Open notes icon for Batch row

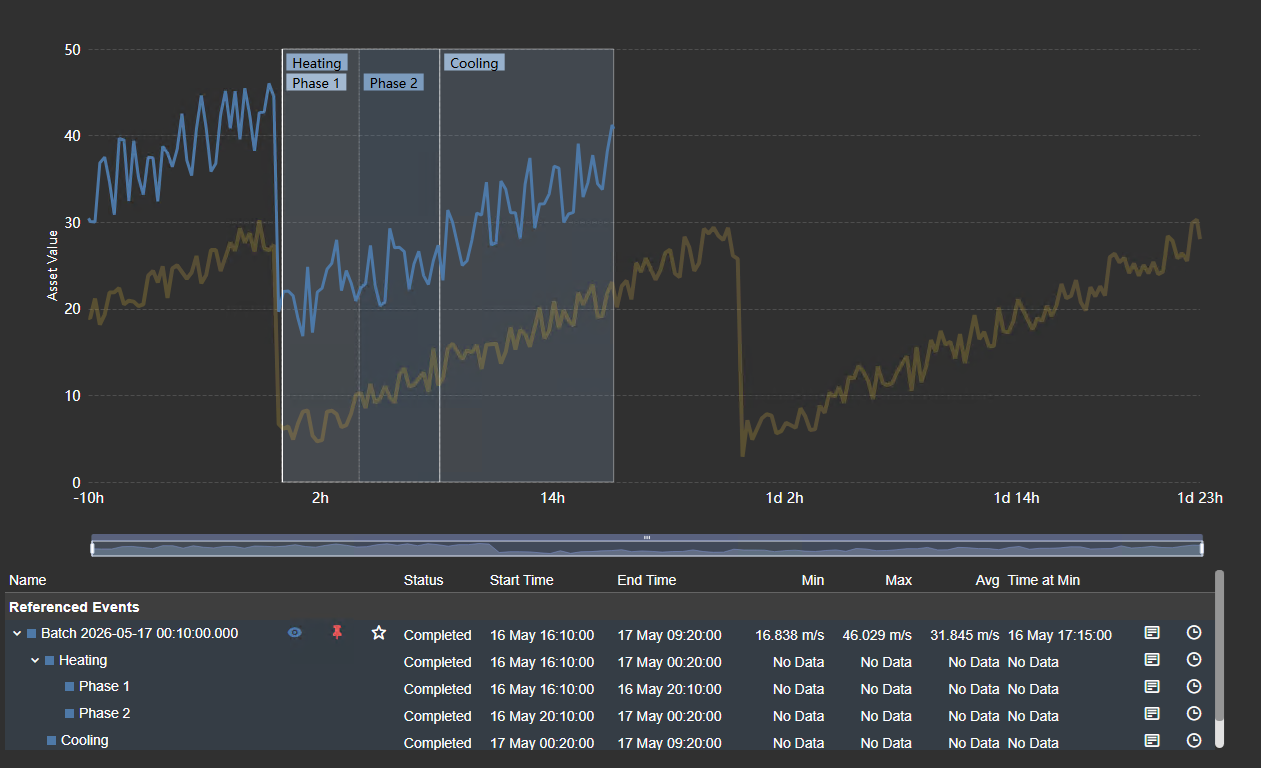(1152, 633)
